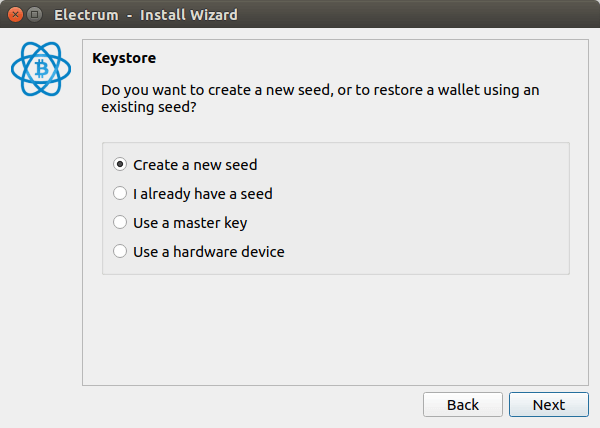Screen dimensions: 600x428
Task: Choose the "I already have a seed" radio button
Action: (x=121, y=194)
